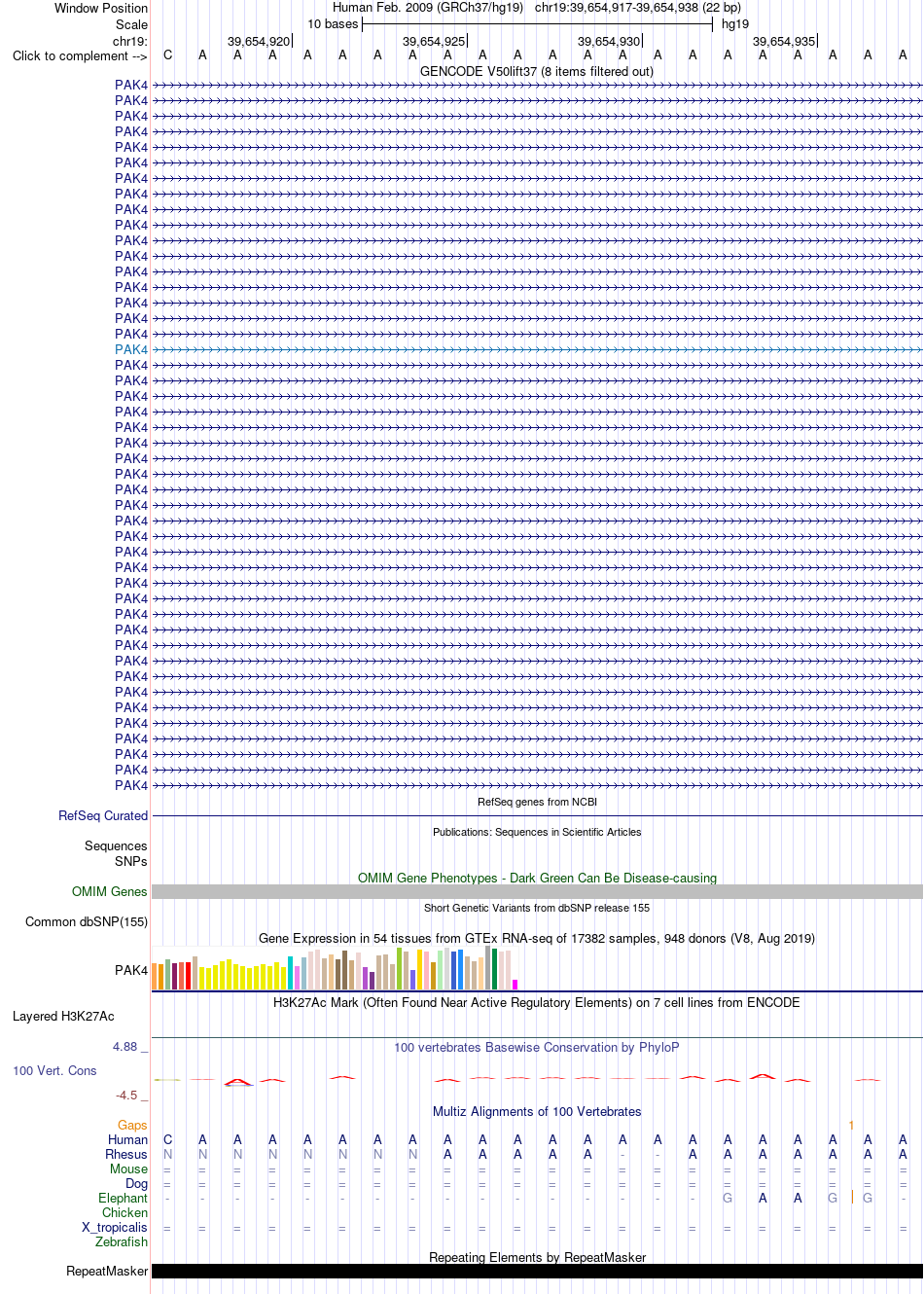Select the chr19: ruler label
The height and width of the screenshot is (1294, 924).
(130, 41)
